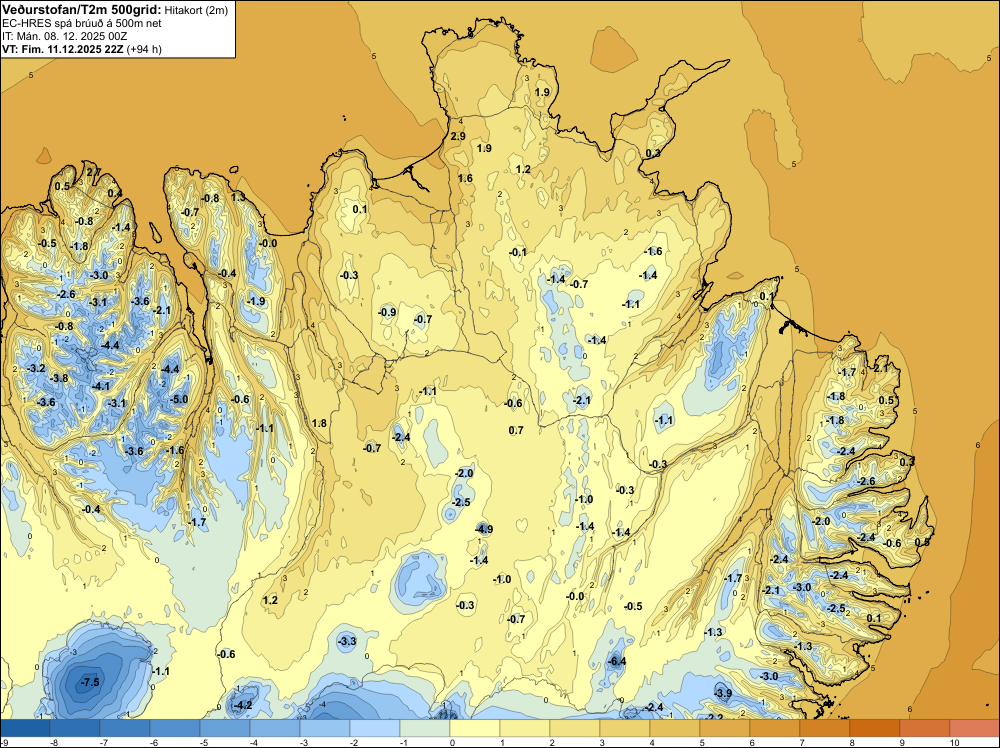Click the -4.2 temperature value

pos(243,705)
